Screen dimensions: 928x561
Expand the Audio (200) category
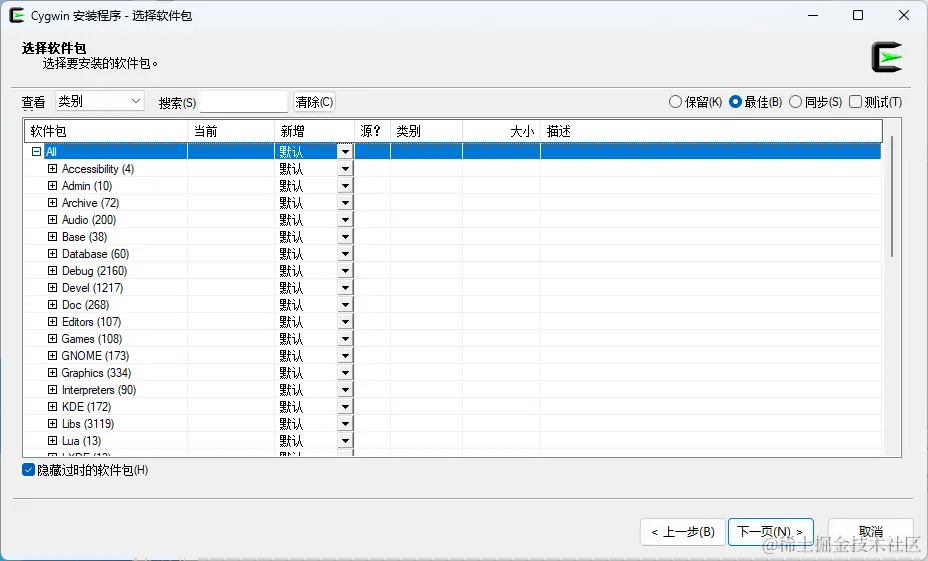[x=53, y=220]
